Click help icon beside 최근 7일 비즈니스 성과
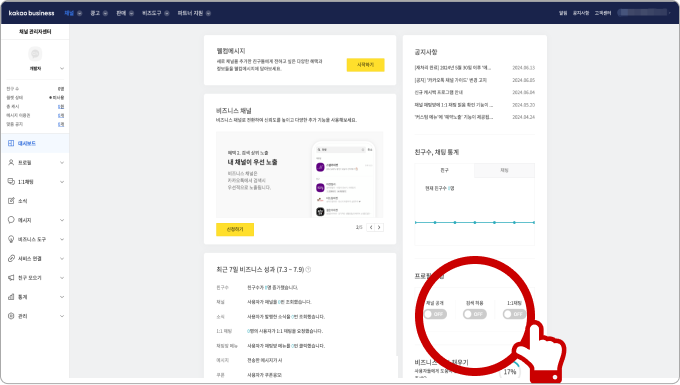 pos(308,270)
